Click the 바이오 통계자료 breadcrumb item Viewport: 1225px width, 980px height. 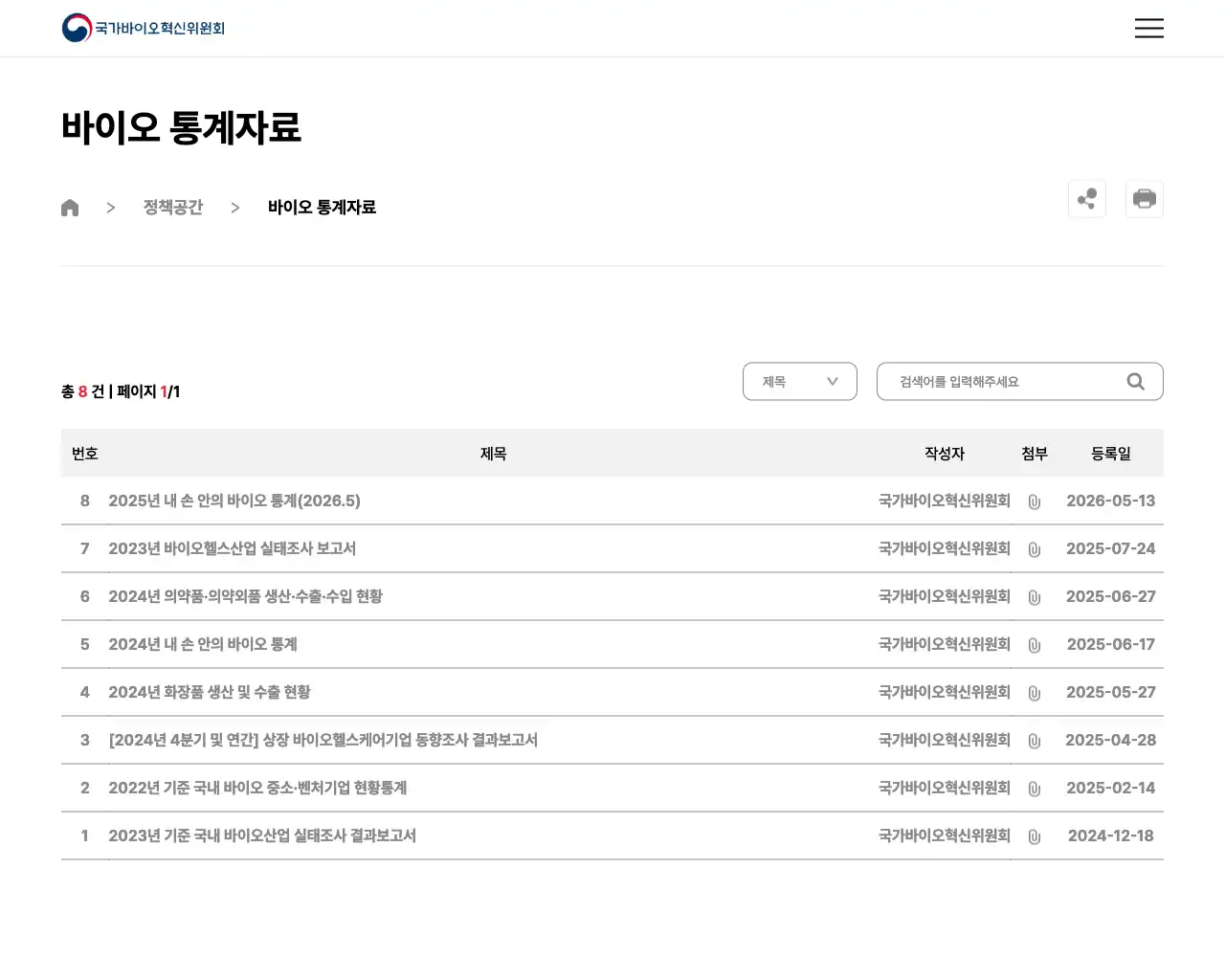click(322, 208)
